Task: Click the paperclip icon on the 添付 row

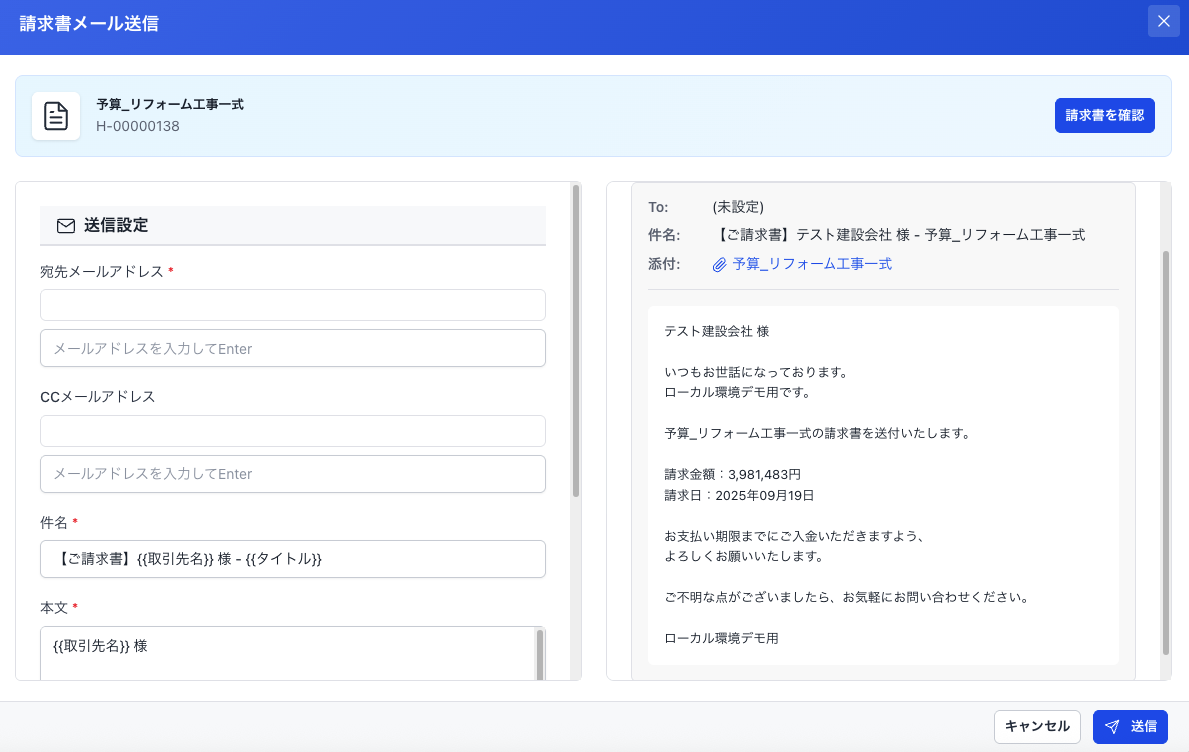Action: click(x=718, y=263)
